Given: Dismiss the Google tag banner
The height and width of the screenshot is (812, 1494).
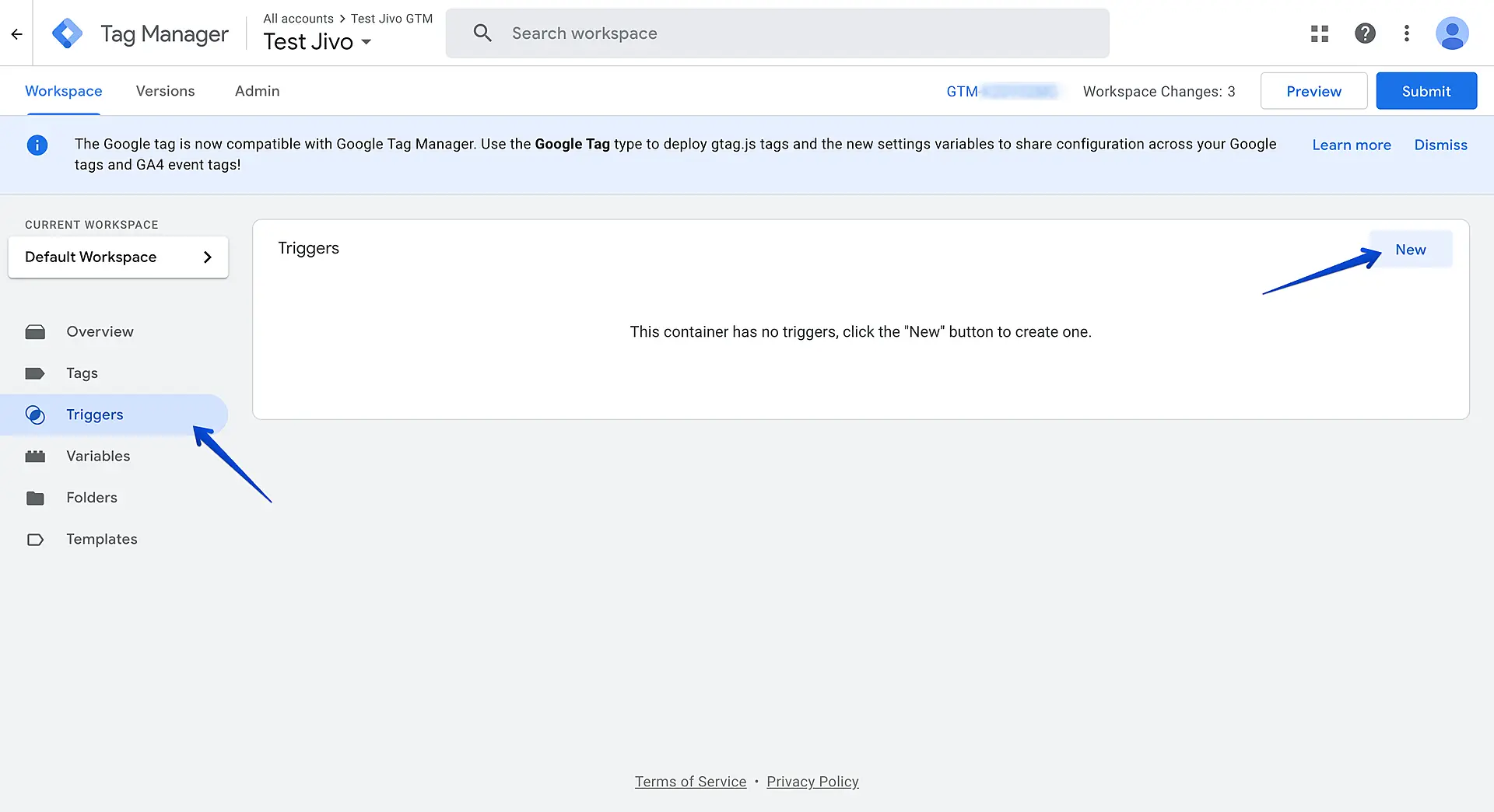Looking at the screenshot, I should 1440,145.
